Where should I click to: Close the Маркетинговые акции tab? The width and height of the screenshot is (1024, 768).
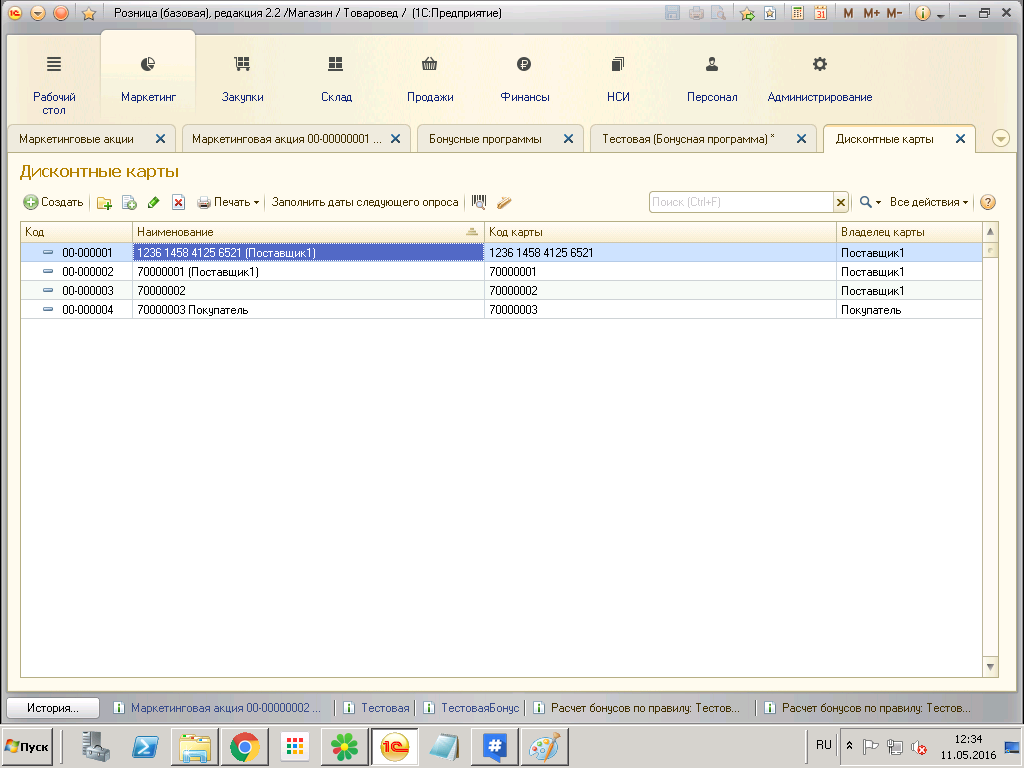click(160, 139)
